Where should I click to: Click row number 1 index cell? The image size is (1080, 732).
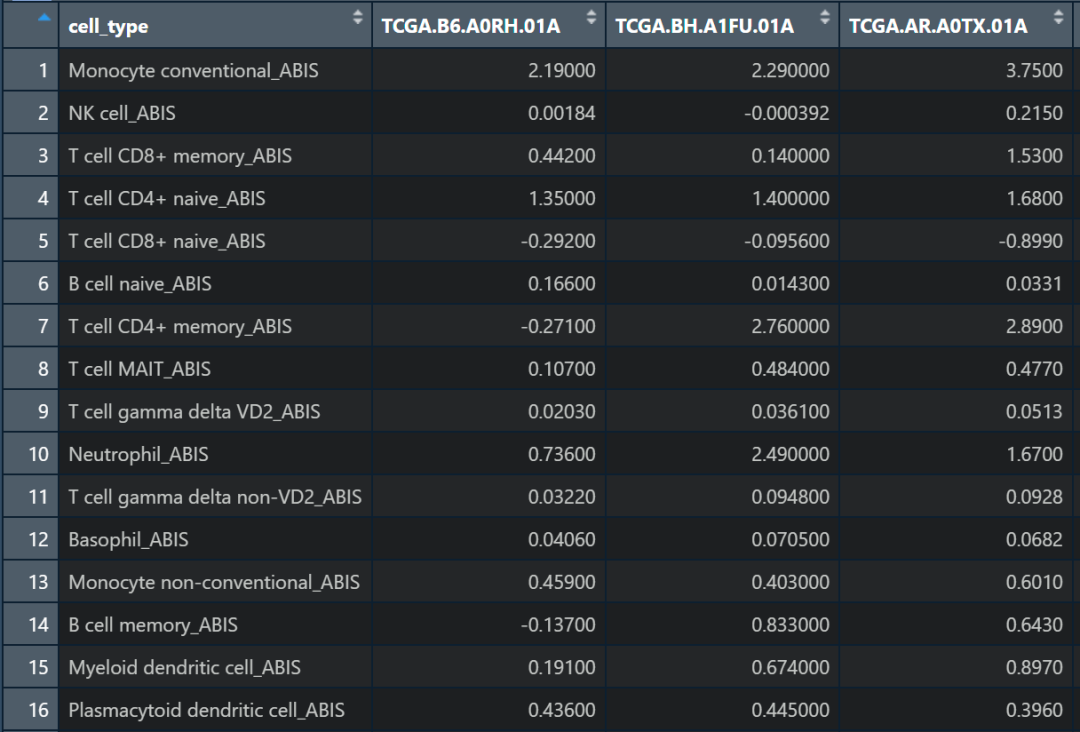click(x=31, y=70)
